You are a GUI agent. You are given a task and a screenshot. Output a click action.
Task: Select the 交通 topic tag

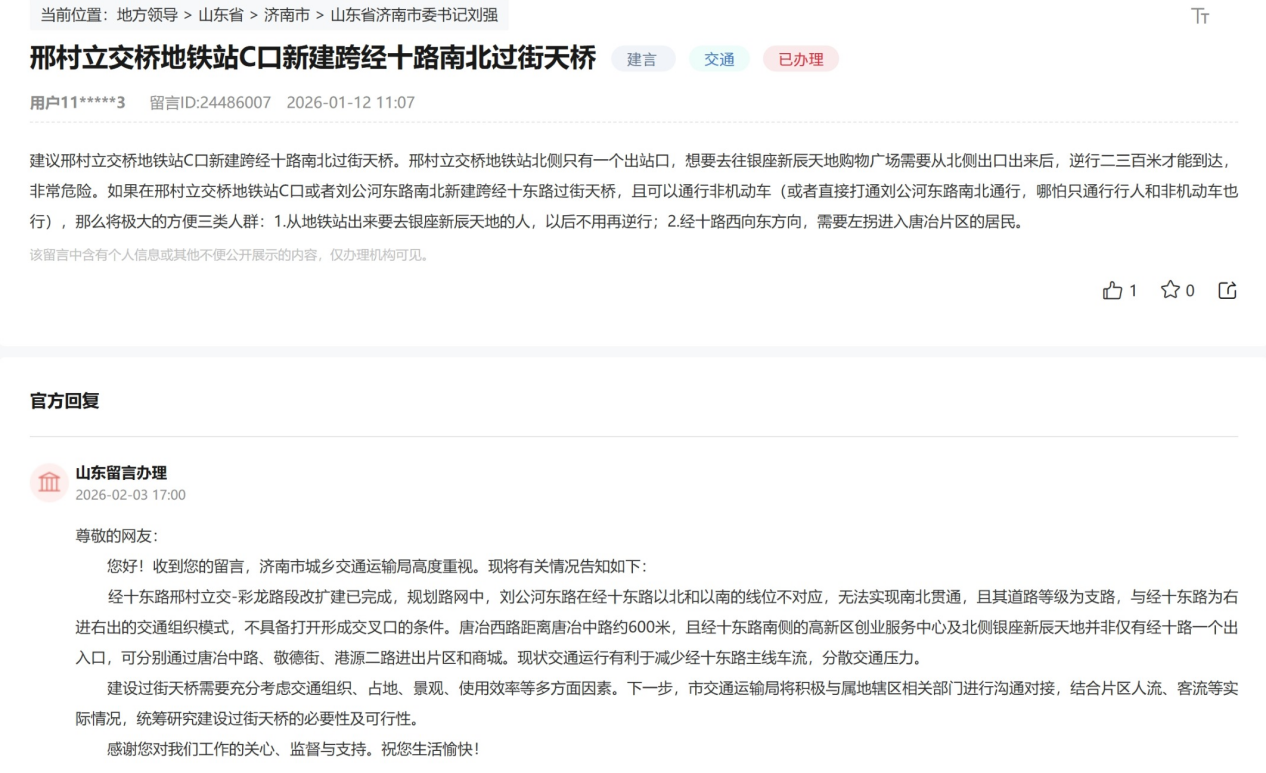click(x=720, y=59)
